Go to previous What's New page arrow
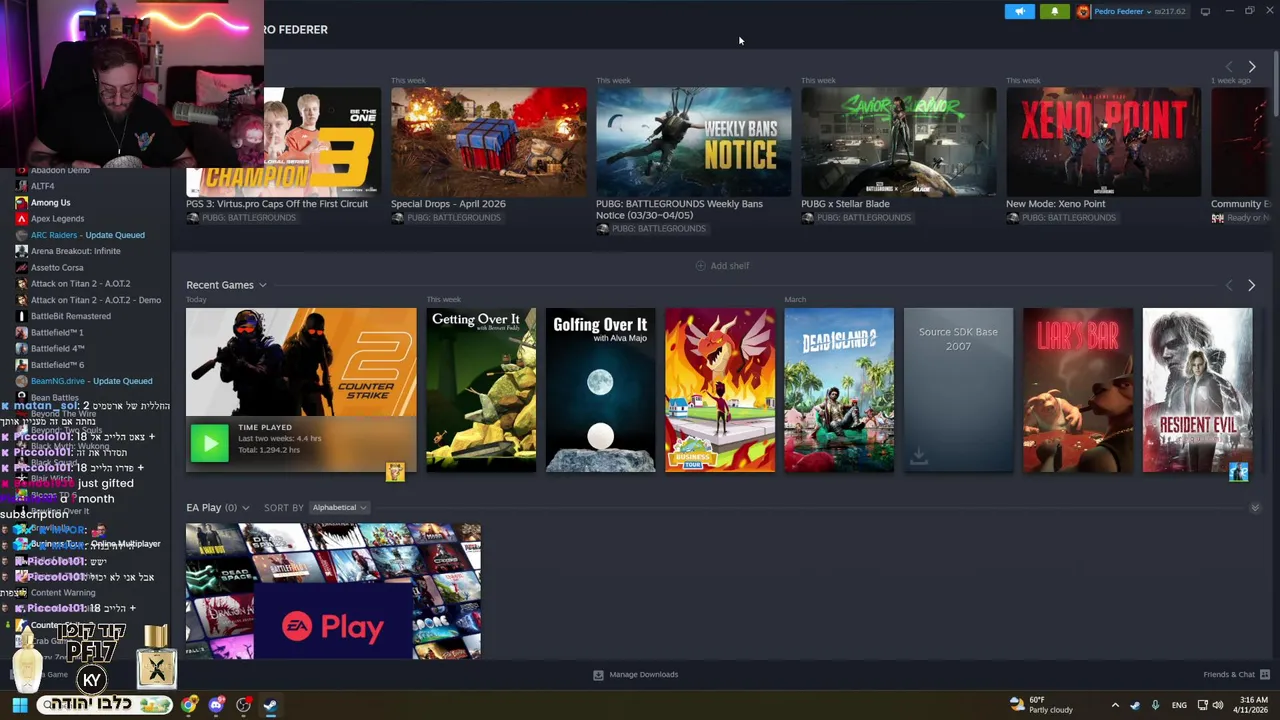Screen dimensions: 1280x720 point(1229,66)
